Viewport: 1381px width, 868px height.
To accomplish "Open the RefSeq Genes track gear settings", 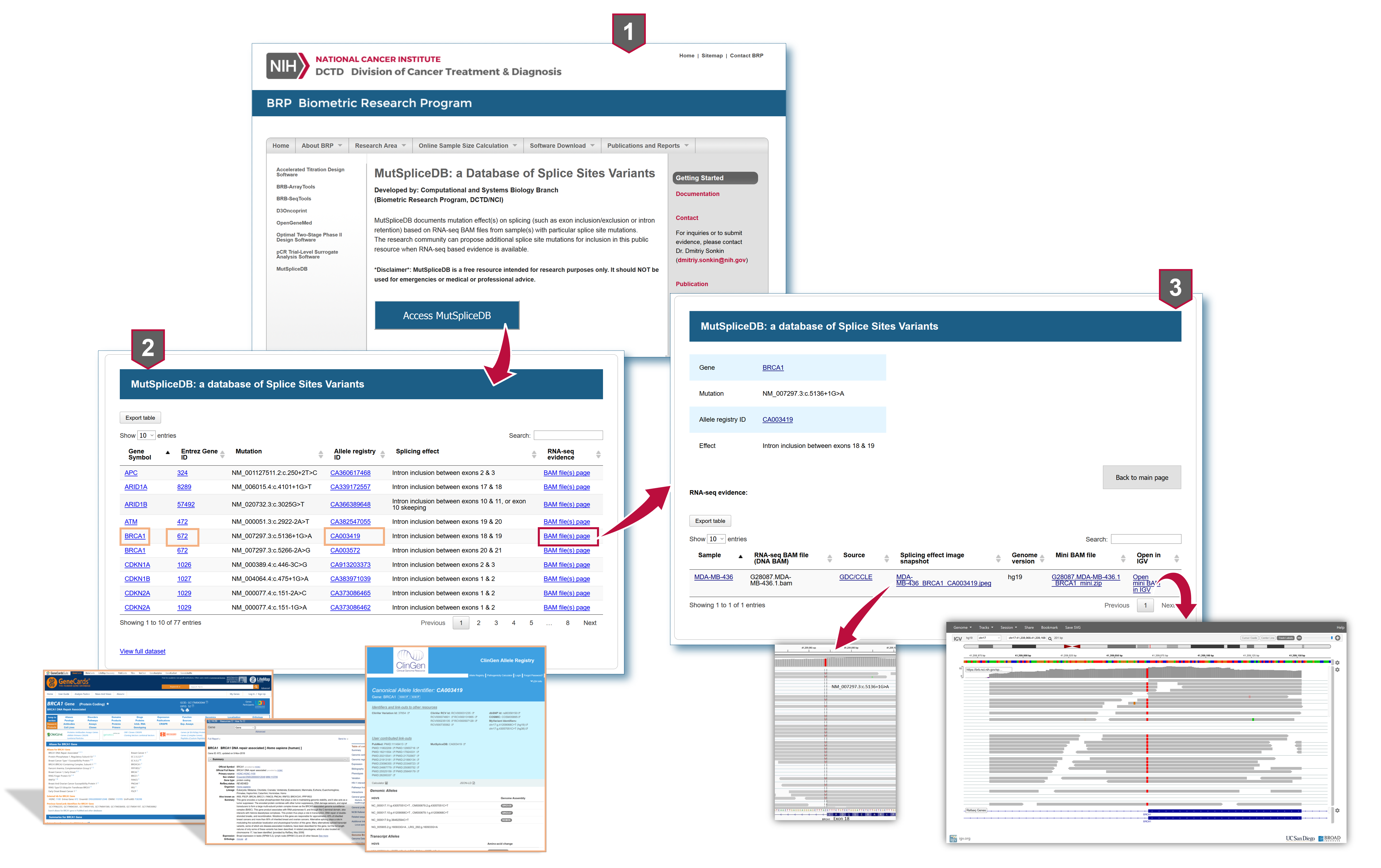I will pos(1337,811).
